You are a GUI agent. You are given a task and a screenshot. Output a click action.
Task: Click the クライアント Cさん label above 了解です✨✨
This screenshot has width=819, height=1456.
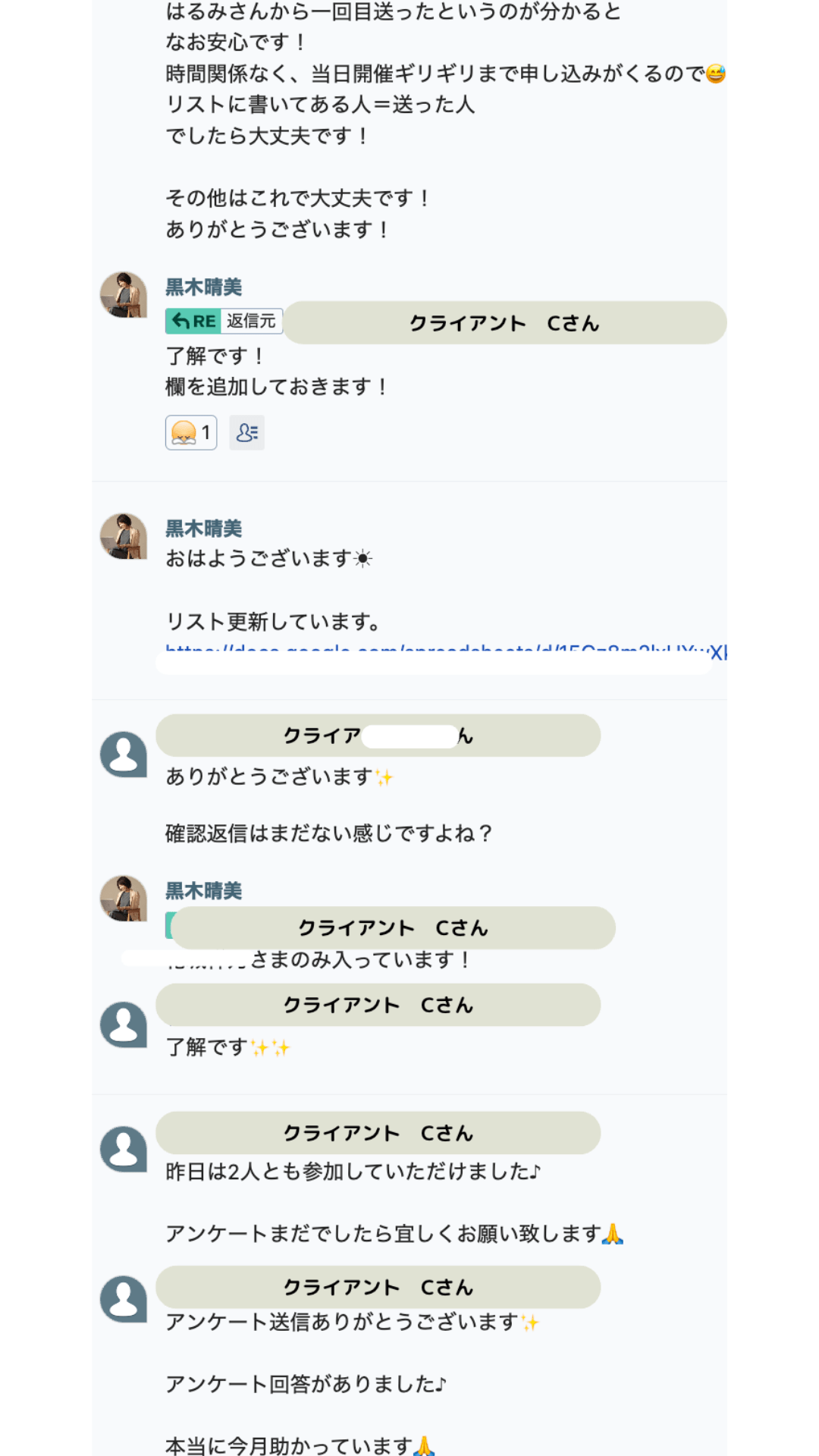[378, 1006]
